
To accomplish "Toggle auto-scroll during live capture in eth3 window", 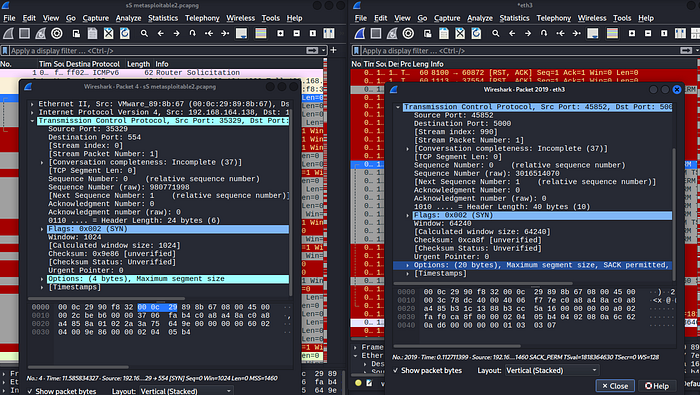I will coord(593,33).
